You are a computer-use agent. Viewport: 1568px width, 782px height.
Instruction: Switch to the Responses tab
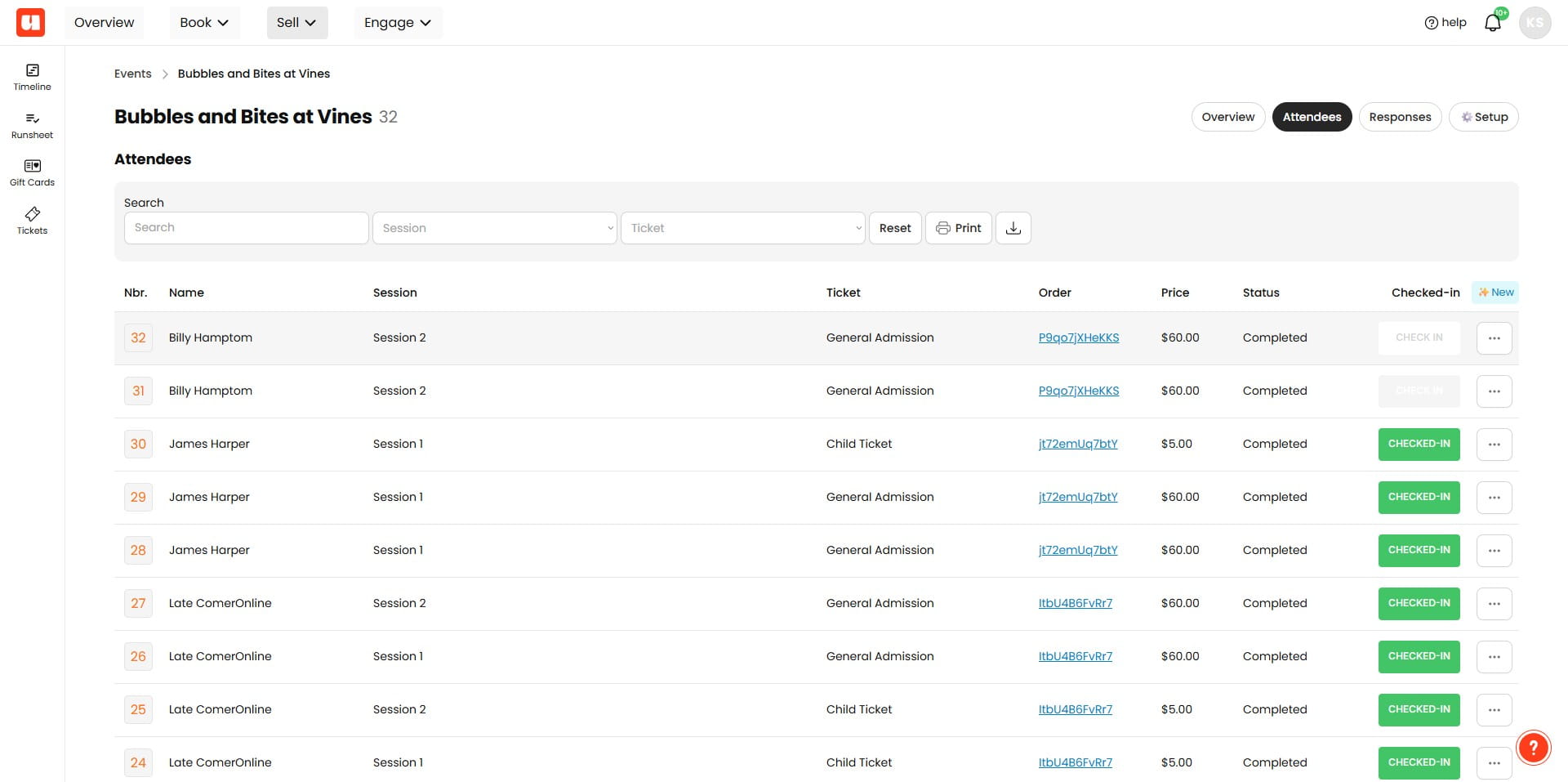click(x=1400, y=117)
